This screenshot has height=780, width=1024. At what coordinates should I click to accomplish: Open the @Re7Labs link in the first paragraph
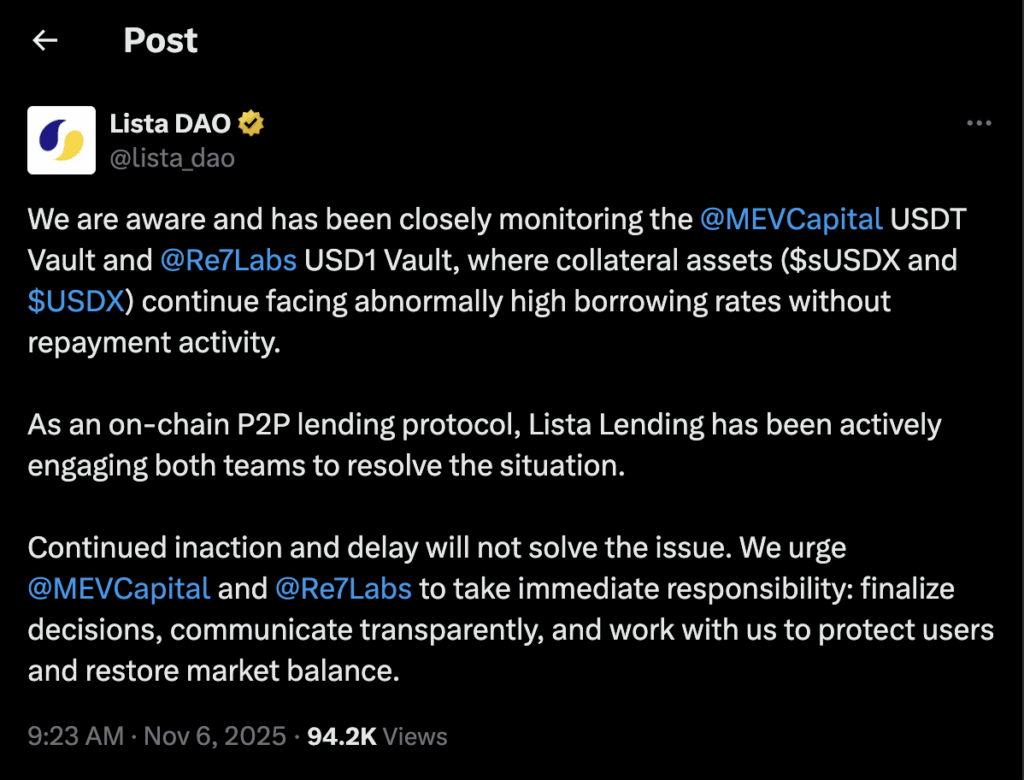pyautogui.click(x=228, y=260)
